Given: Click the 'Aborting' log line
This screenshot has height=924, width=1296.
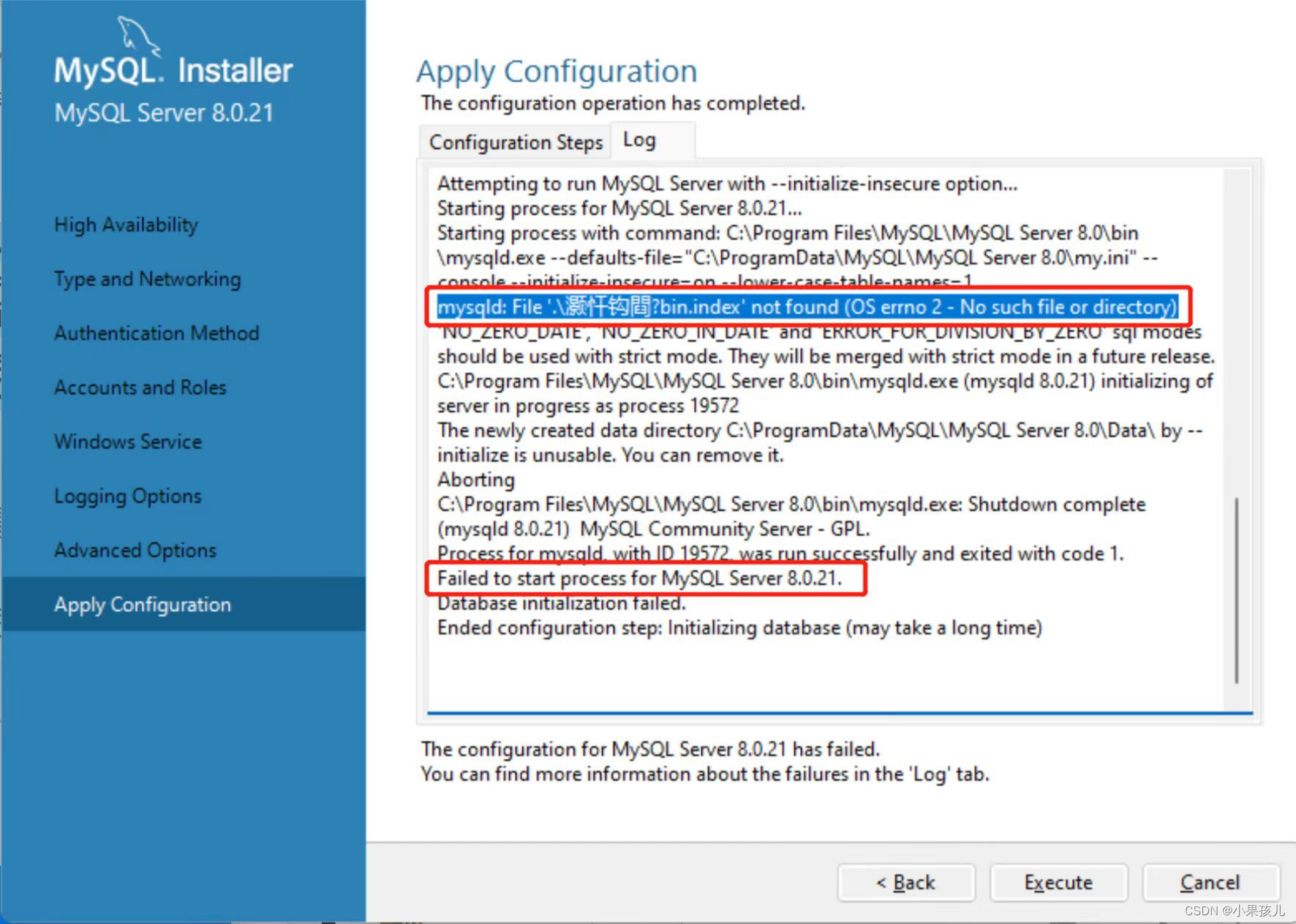Looking at the screenshot, I should [x=476, y=480].
